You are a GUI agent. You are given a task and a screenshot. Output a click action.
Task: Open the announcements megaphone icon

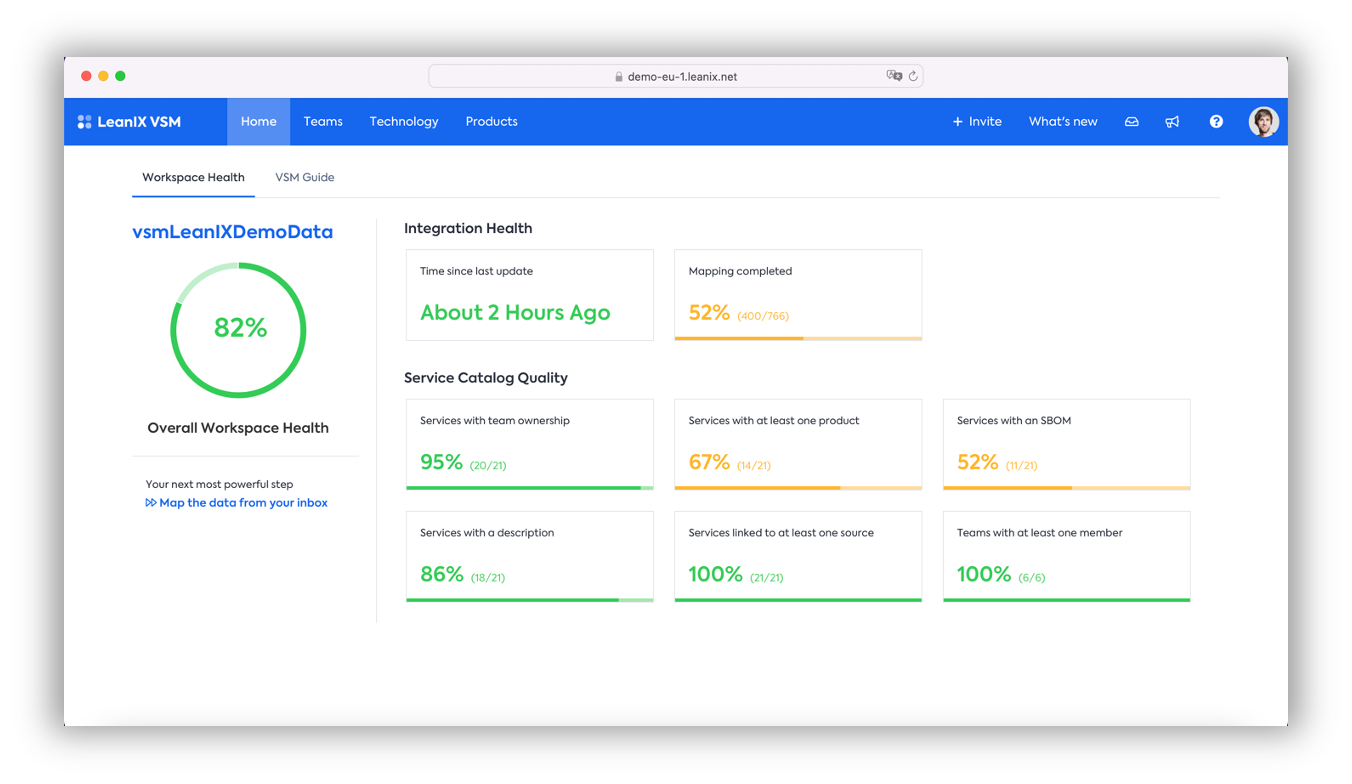[x=1172, y=122]
